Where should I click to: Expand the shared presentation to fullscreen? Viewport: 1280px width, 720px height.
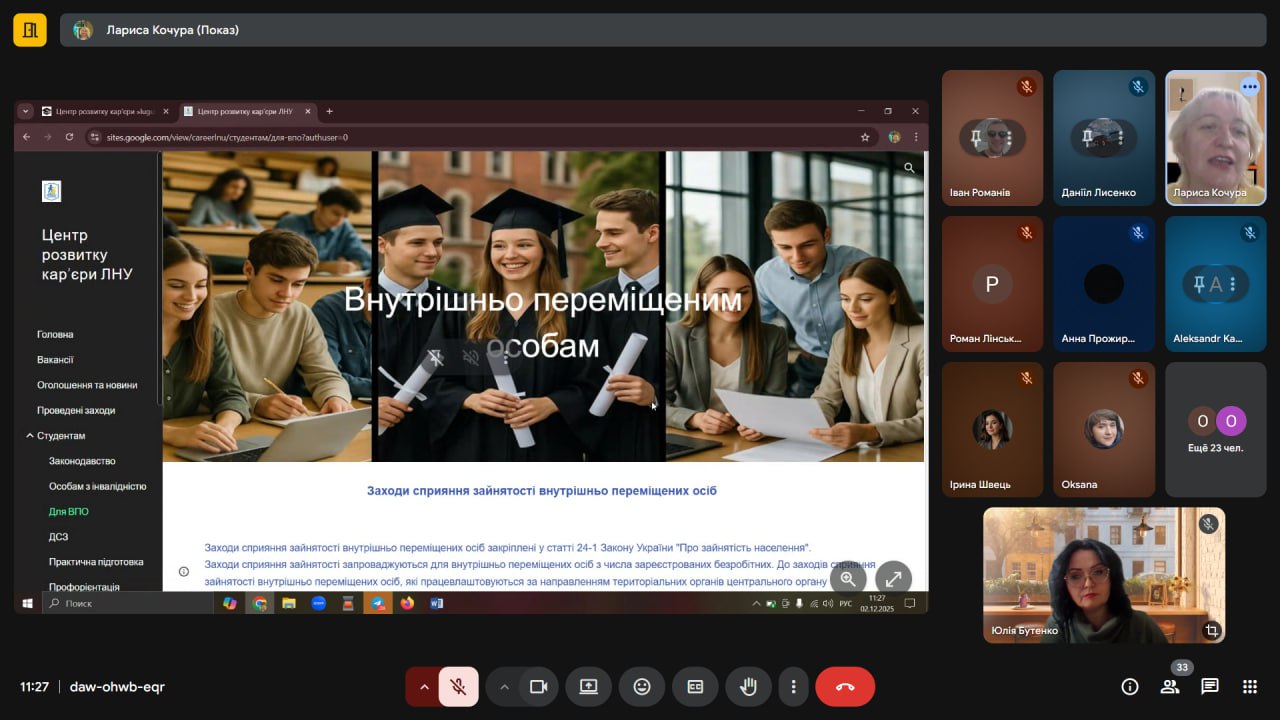pyautogui.click(x=893, y=578)
